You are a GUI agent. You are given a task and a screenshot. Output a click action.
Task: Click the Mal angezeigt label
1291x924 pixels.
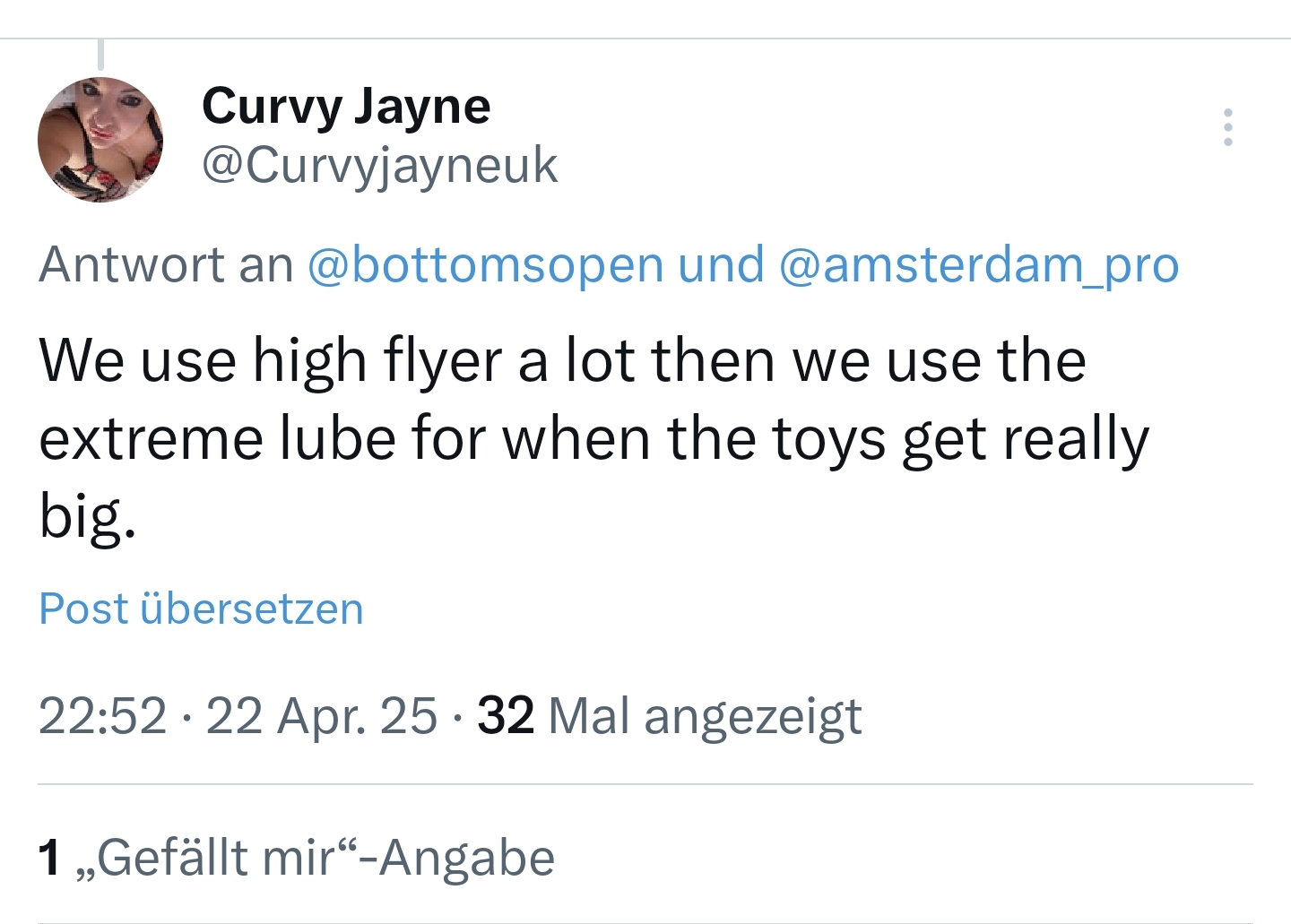coord(705,716)
